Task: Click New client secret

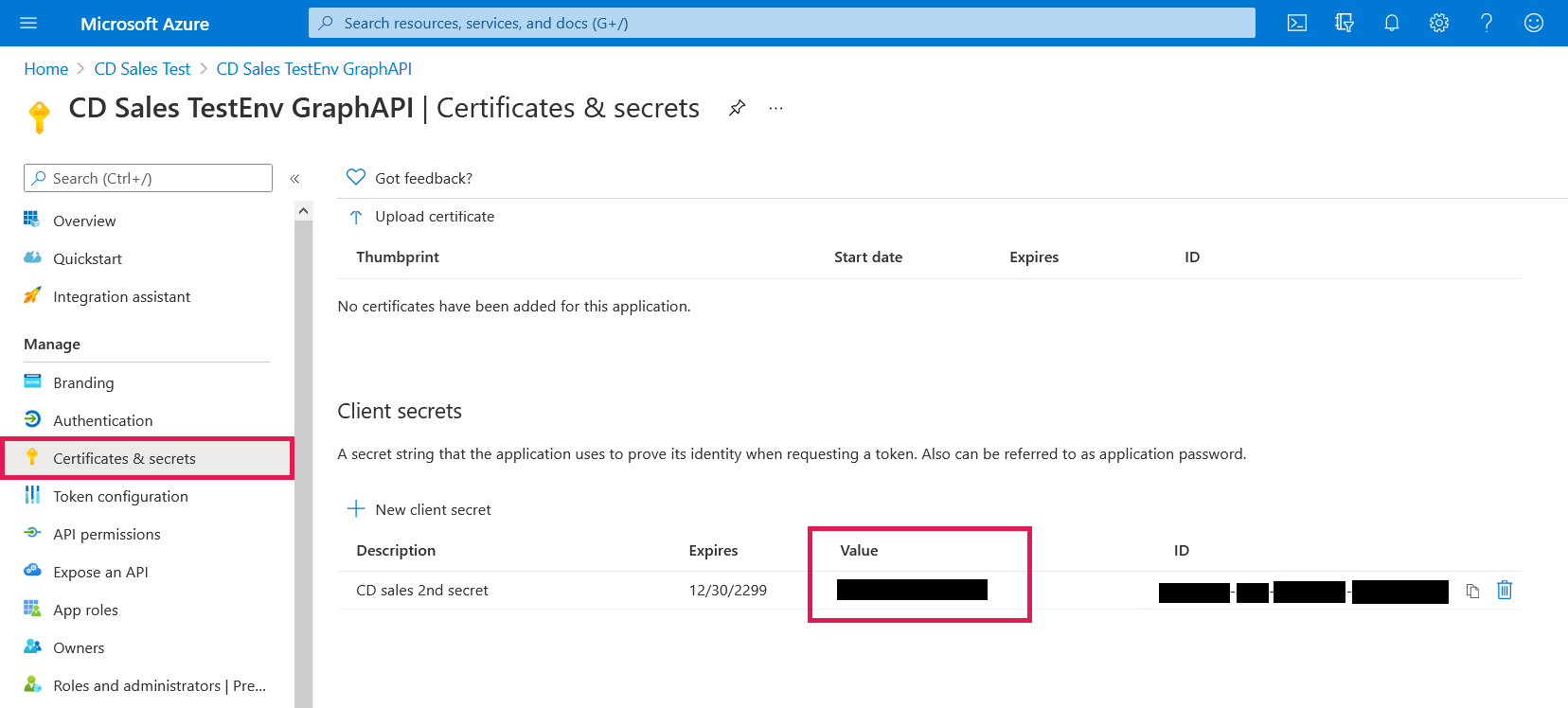Action: (x=433, y=509)
